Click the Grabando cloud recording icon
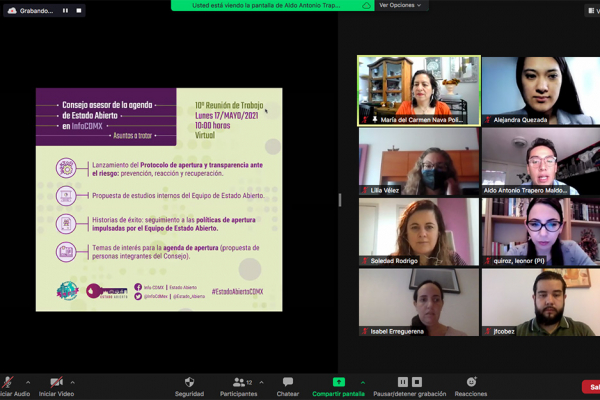The width and height of the screenshot is (600, 400). pyautogui.click(x=12, y=11)
